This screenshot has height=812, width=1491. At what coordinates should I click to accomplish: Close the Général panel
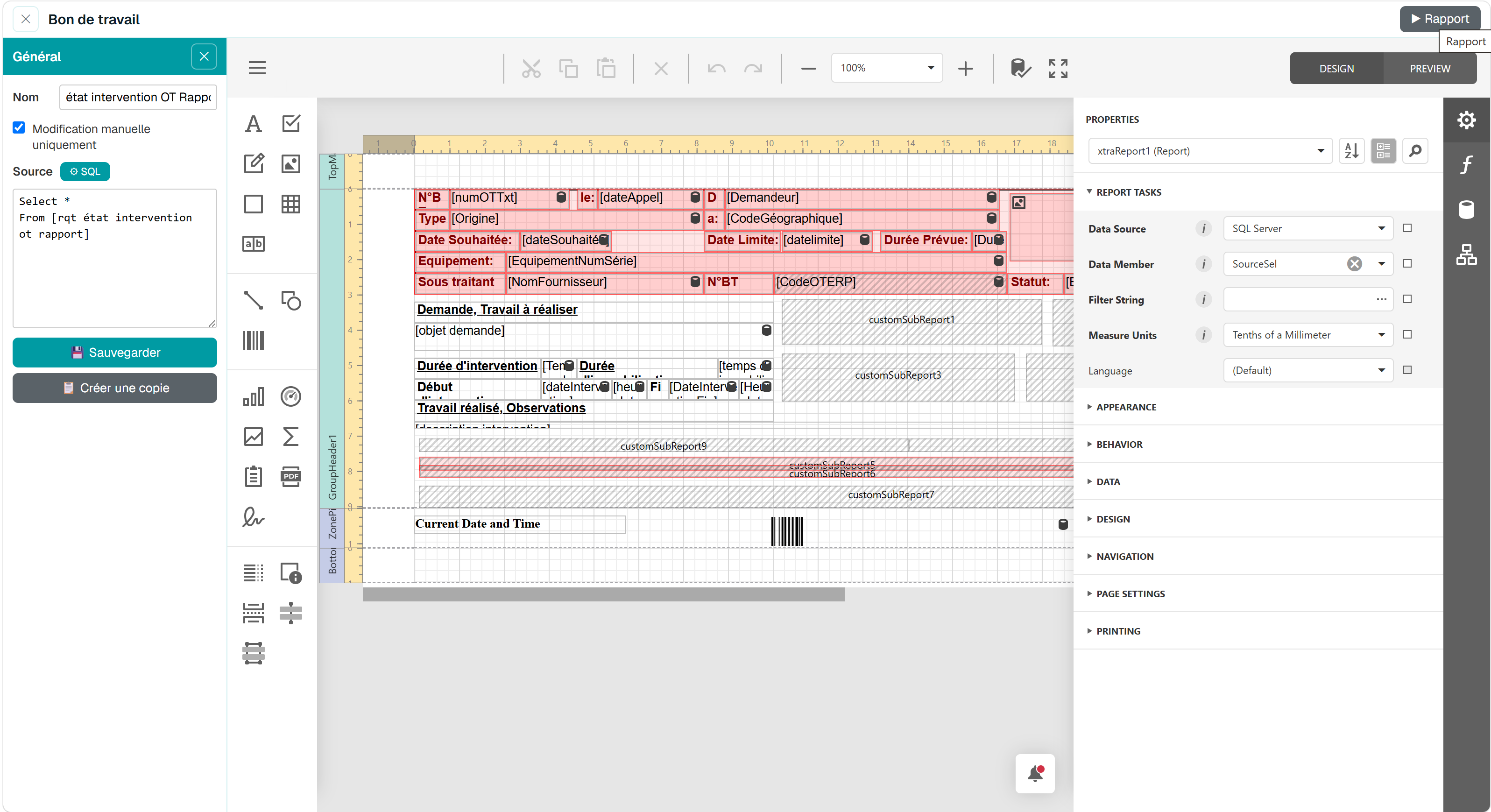(x=204, y=56)
